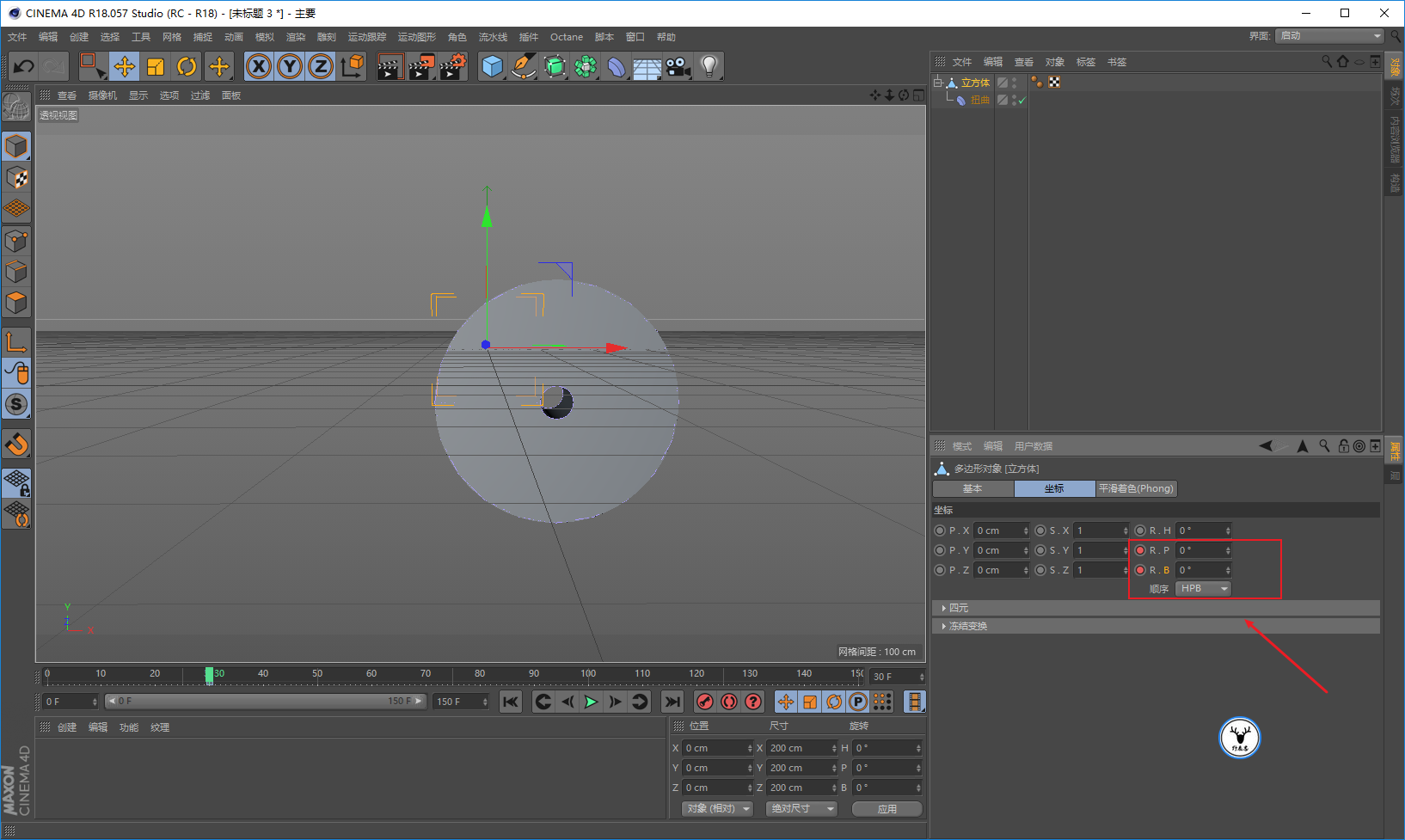Click the 应用 apply button

click(887, 809)
